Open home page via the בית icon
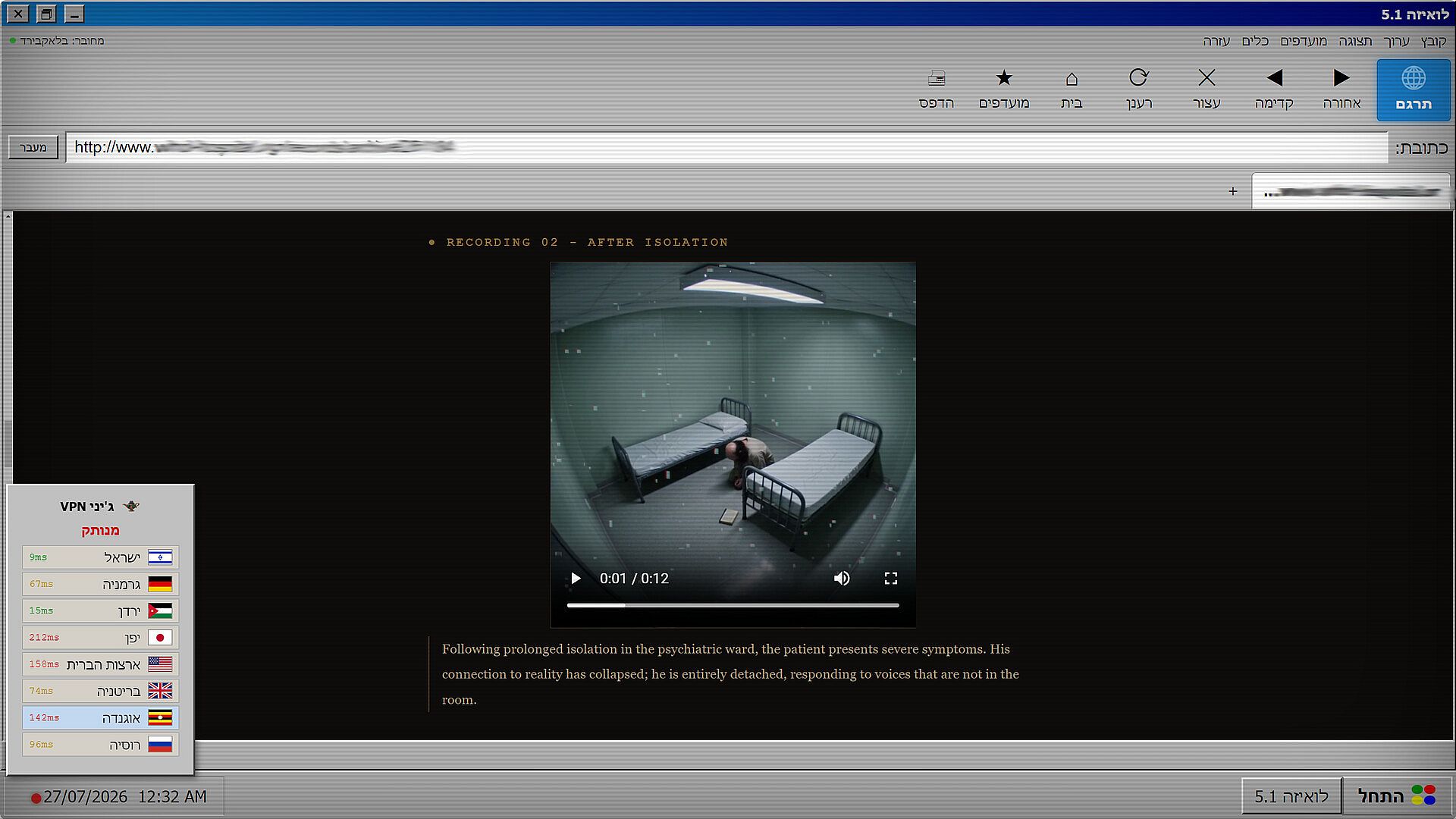1456x819 pixels. [1072, 89]
